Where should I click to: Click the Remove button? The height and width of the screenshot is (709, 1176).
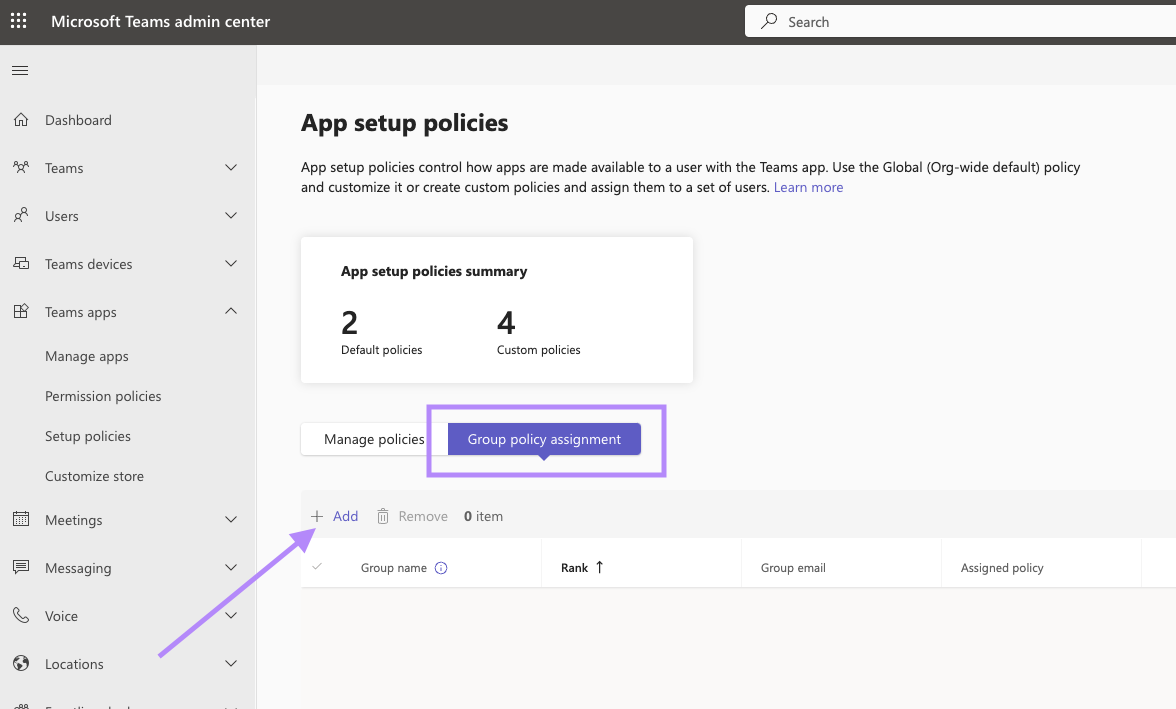(x=412, y=516)
